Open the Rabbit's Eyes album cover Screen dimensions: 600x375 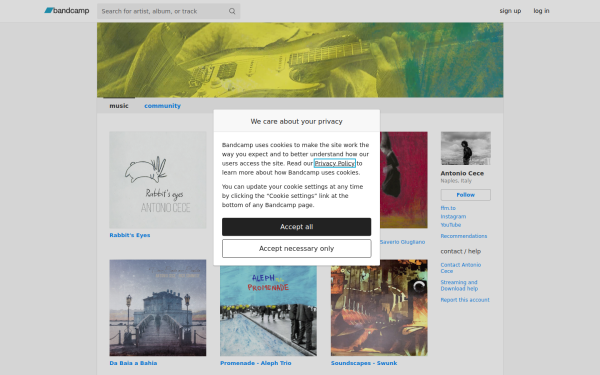pyautogui.click(x=158, y=180)
